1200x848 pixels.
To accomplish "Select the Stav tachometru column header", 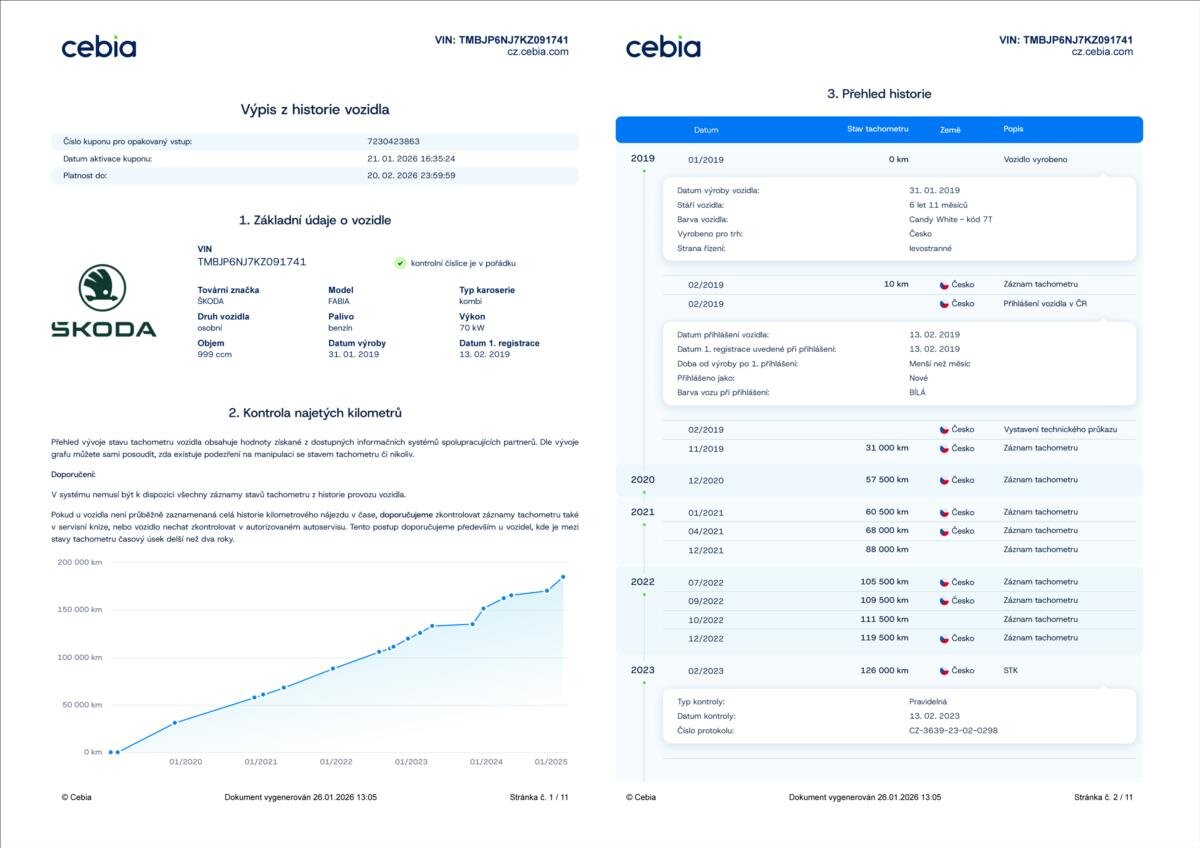I will 877,129.
